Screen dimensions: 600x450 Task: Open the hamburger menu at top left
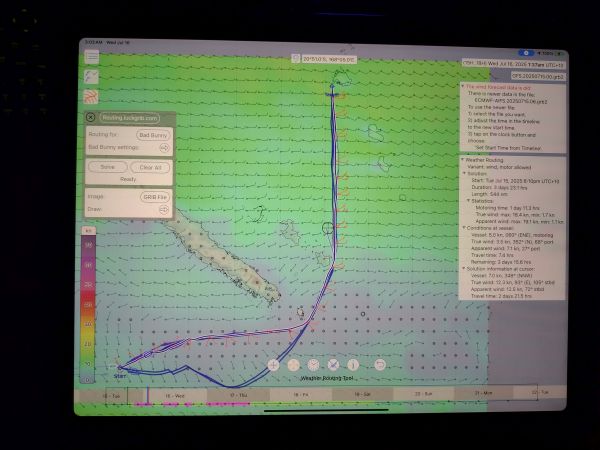coord(92,58)
